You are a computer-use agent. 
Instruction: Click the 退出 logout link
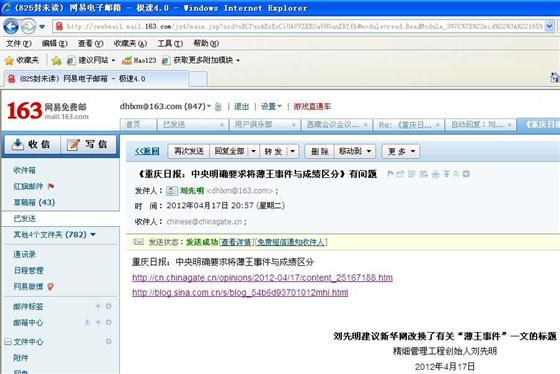point(241,106)
